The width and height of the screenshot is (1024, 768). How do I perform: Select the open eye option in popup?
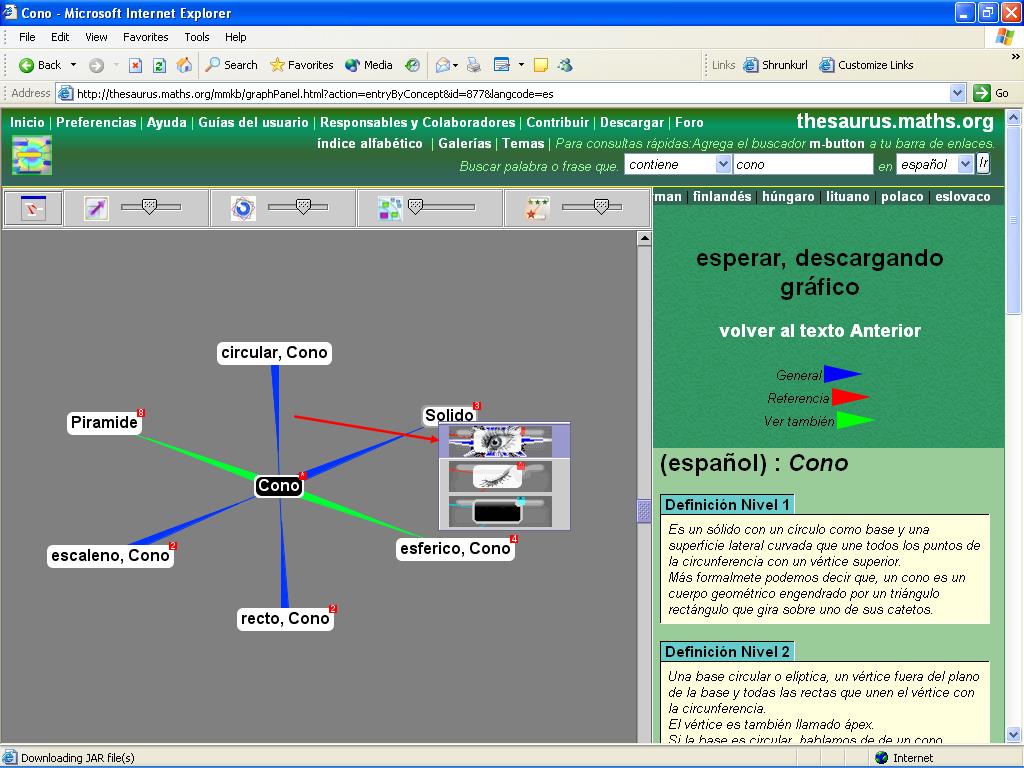pos(504,440)
